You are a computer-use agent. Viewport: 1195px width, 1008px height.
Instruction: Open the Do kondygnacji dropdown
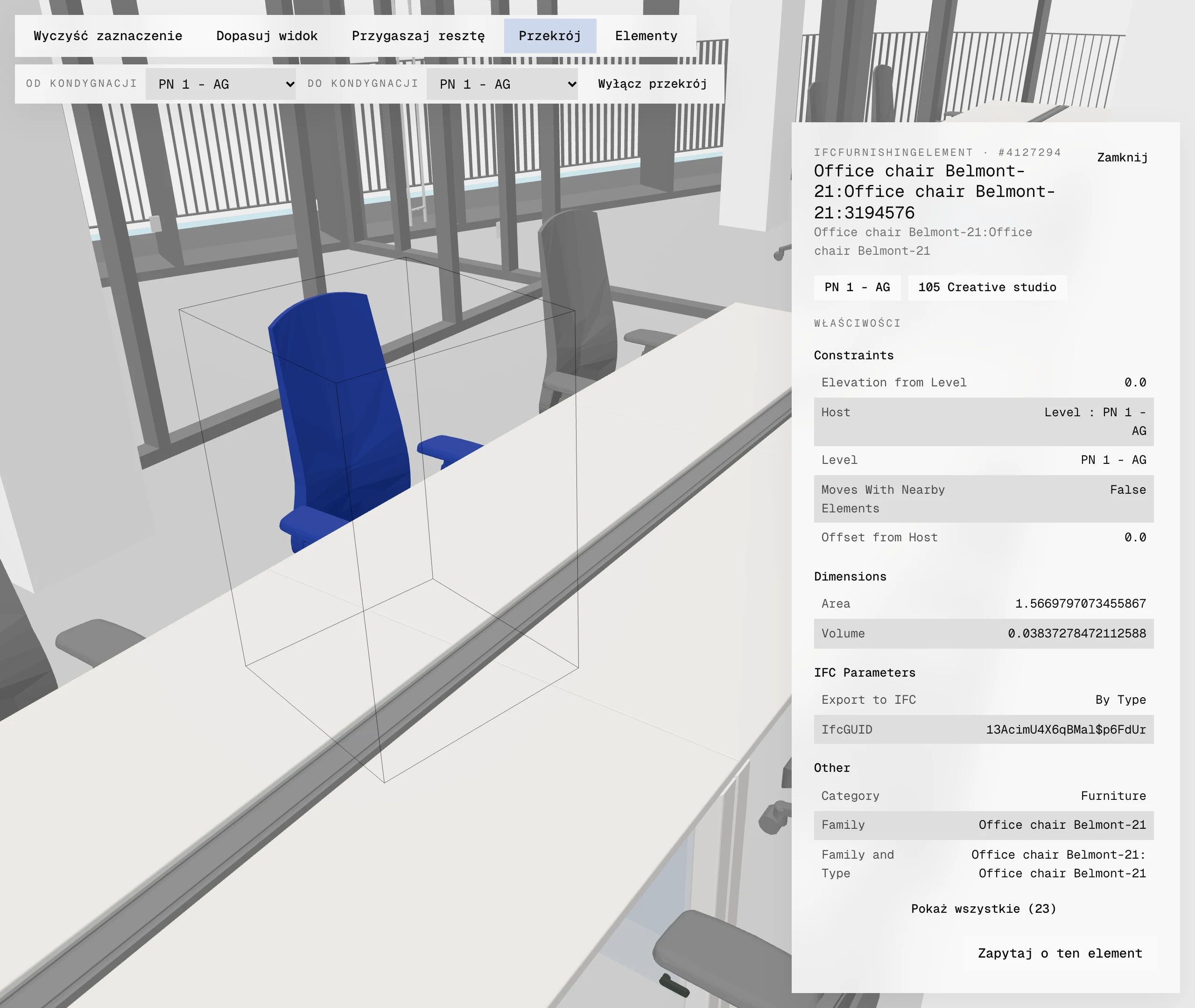(502, 84)
